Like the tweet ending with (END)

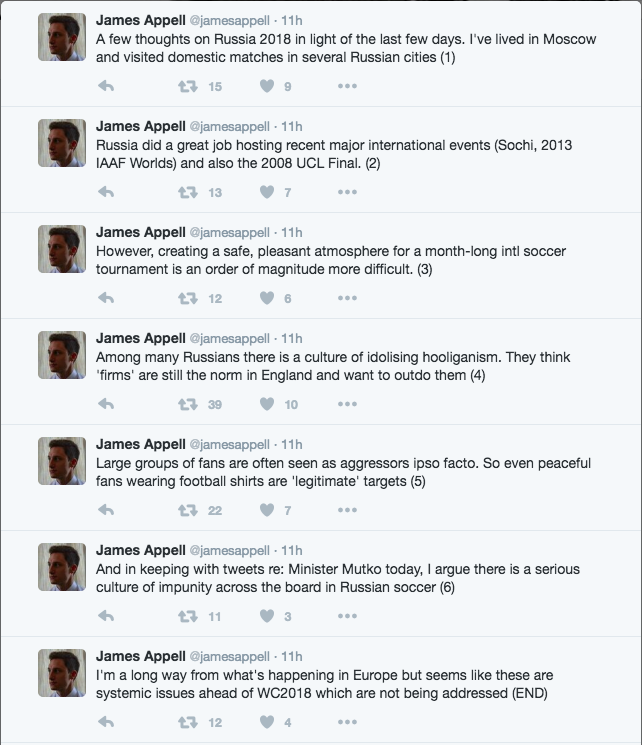(267, 722)
